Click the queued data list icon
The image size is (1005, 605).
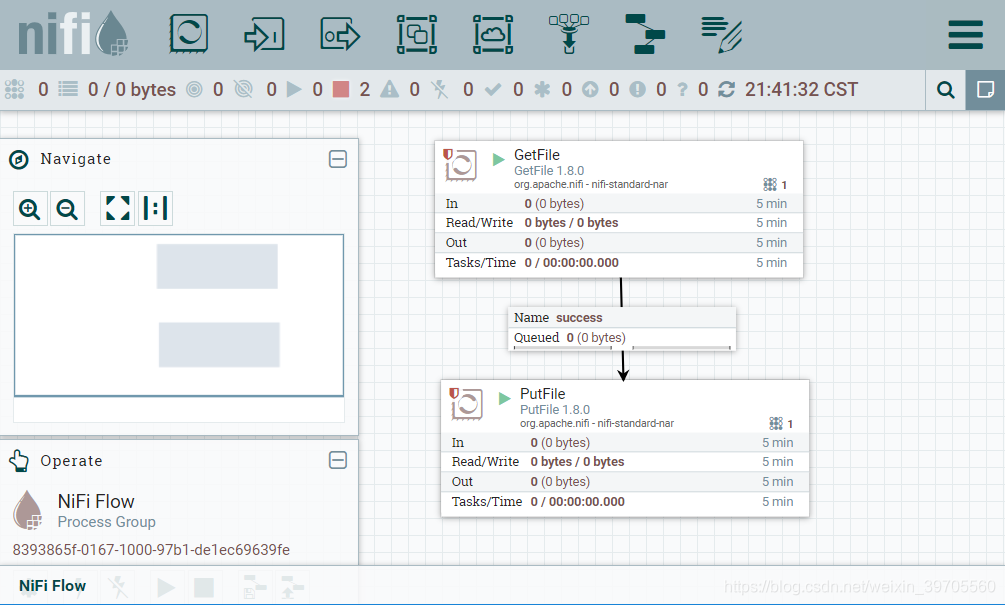tap(68, 89)
